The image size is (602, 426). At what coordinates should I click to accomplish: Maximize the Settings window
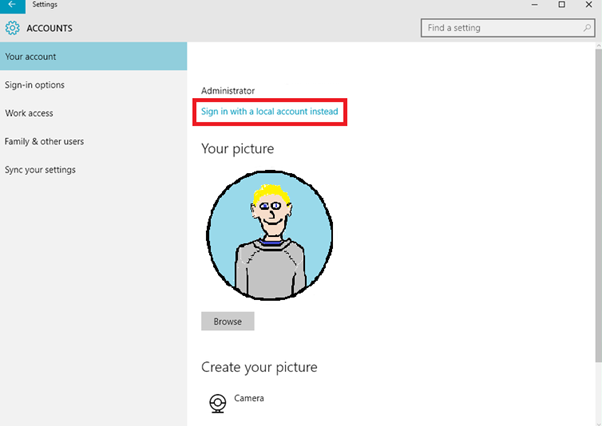coord(562,5)
